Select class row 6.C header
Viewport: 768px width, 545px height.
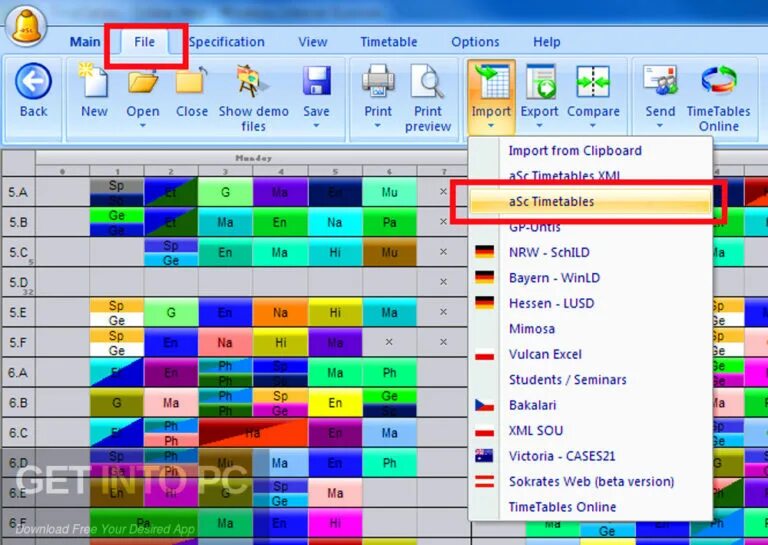pyautogui.click(x=18, y=433)
